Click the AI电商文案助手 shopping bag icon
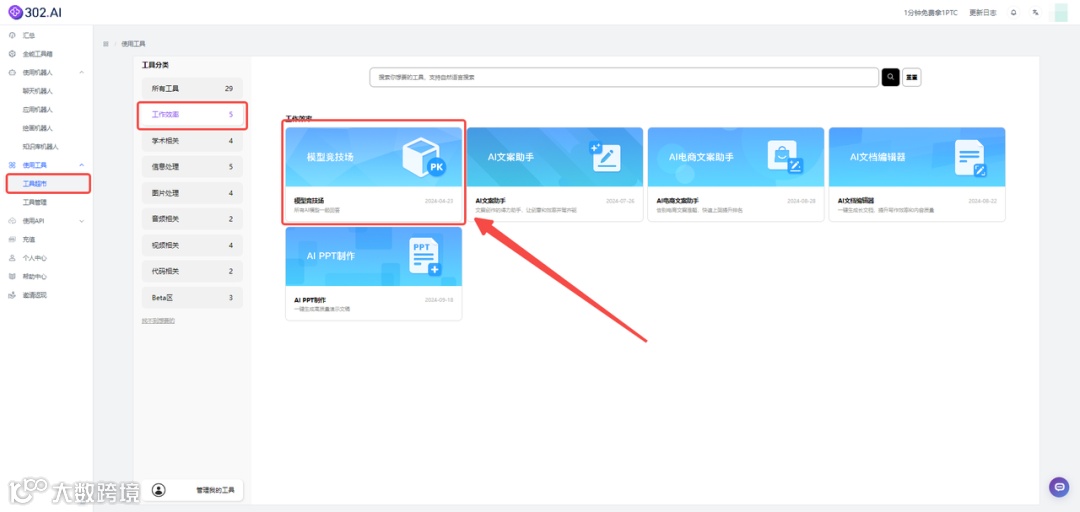The height and width of the screenshot is (512, 1080). 785,156
